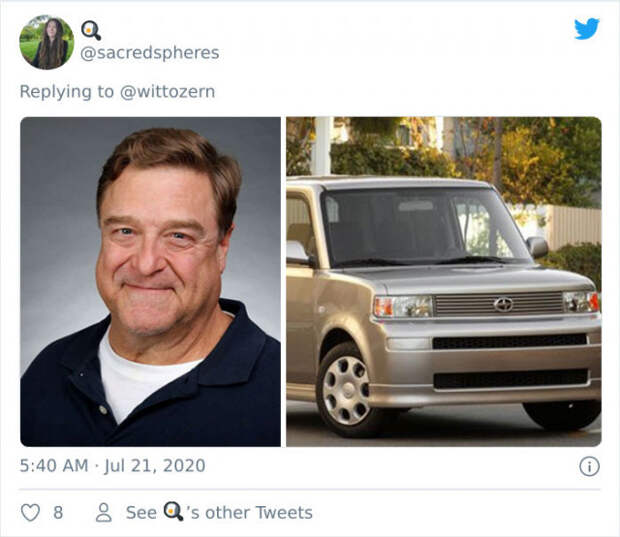Click the car's front wheel hubcap
Screen dimensions: 620x537
coord(346,390)
